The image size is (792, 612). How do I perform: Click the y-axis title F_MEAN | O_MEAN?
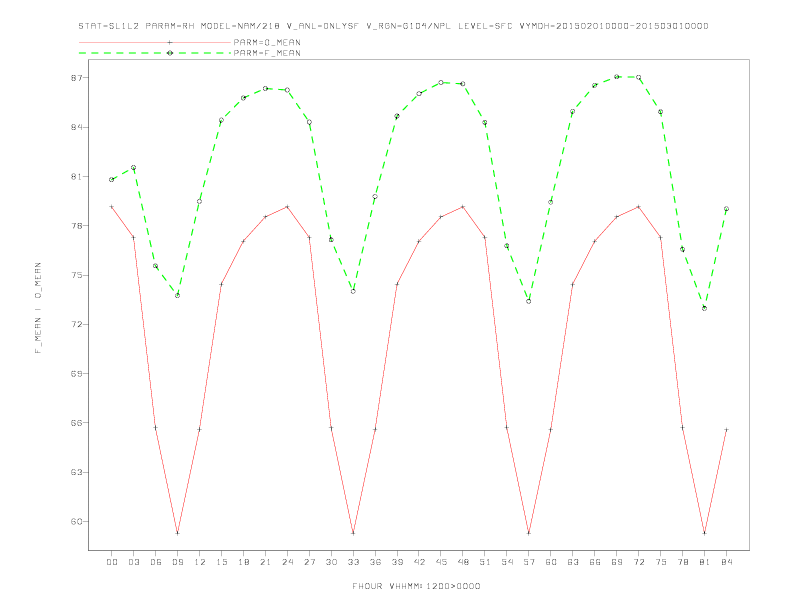(x=38, y=308)
